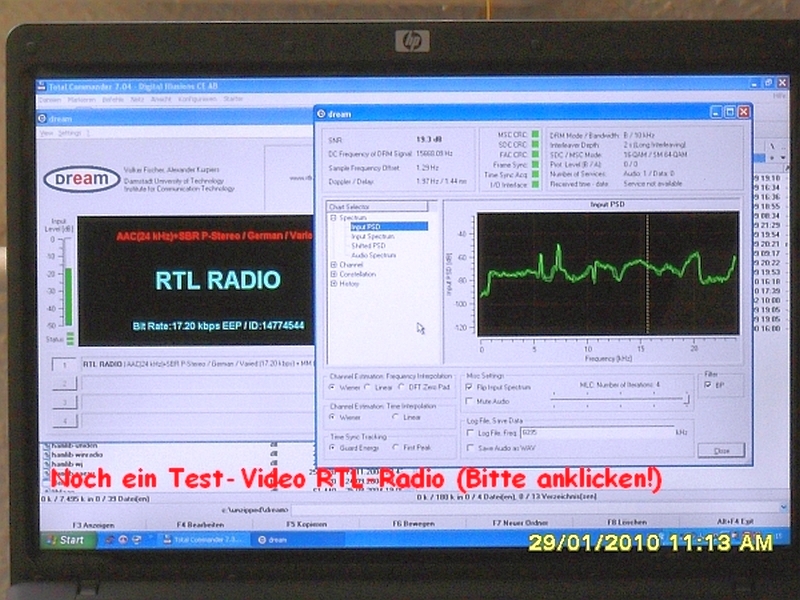
Task: Click the Input PSD spectrum plot
Action: click(x=608, y=274)
